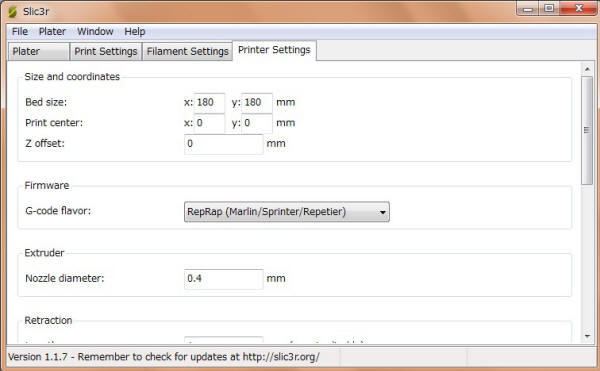600x371 pixels.
Task: Select the Printer Settings tab
Action: pos(274,50)
